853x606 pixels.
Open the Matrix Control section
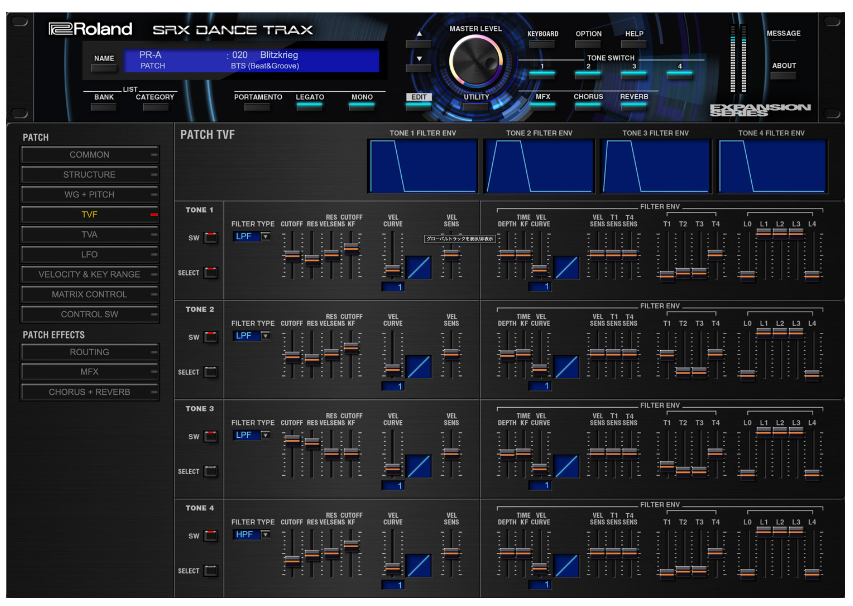[x=90, y=294]
